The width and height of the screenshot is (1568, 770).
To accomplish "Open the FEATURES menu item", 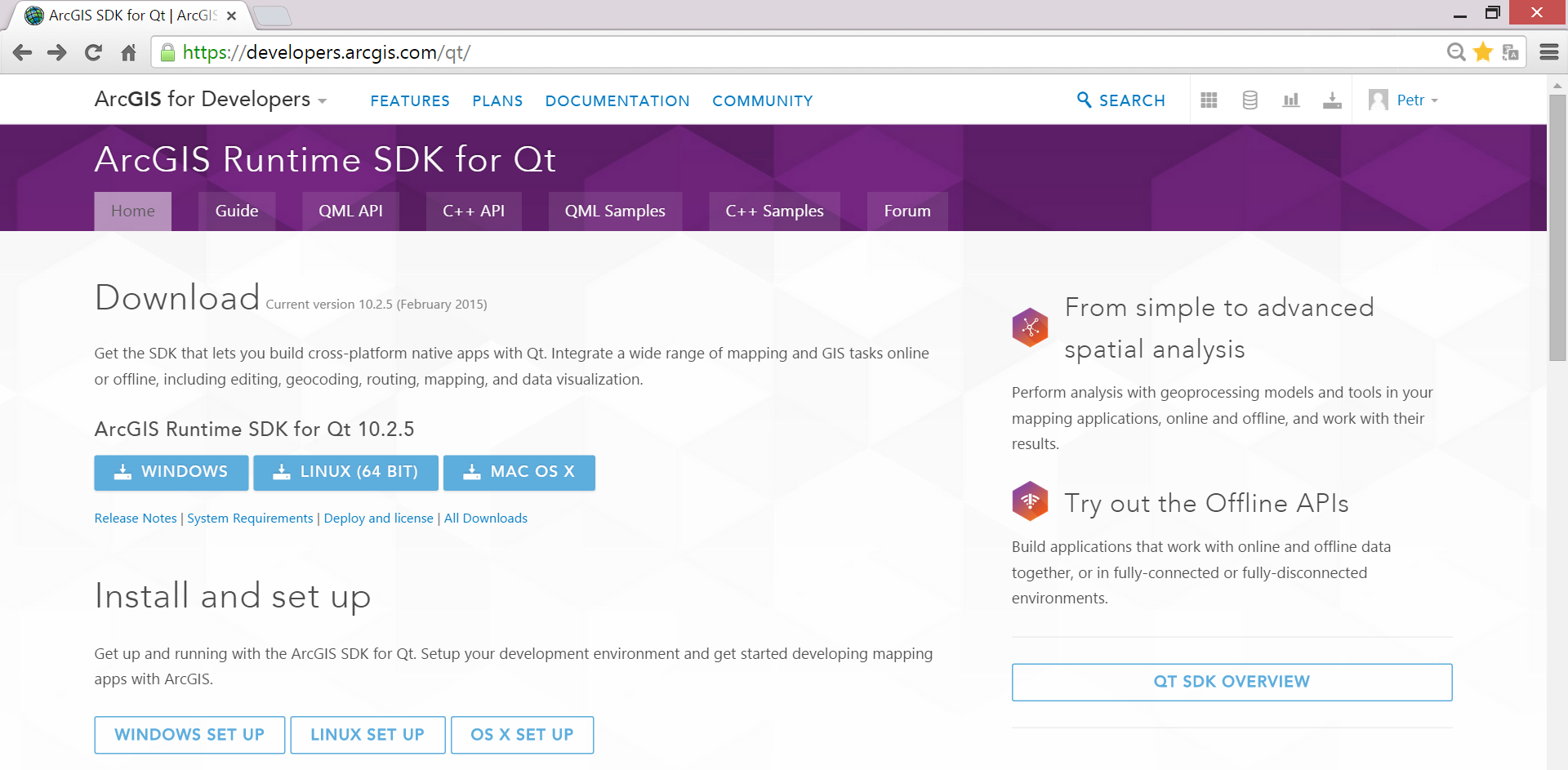I will tap(410, 101).
